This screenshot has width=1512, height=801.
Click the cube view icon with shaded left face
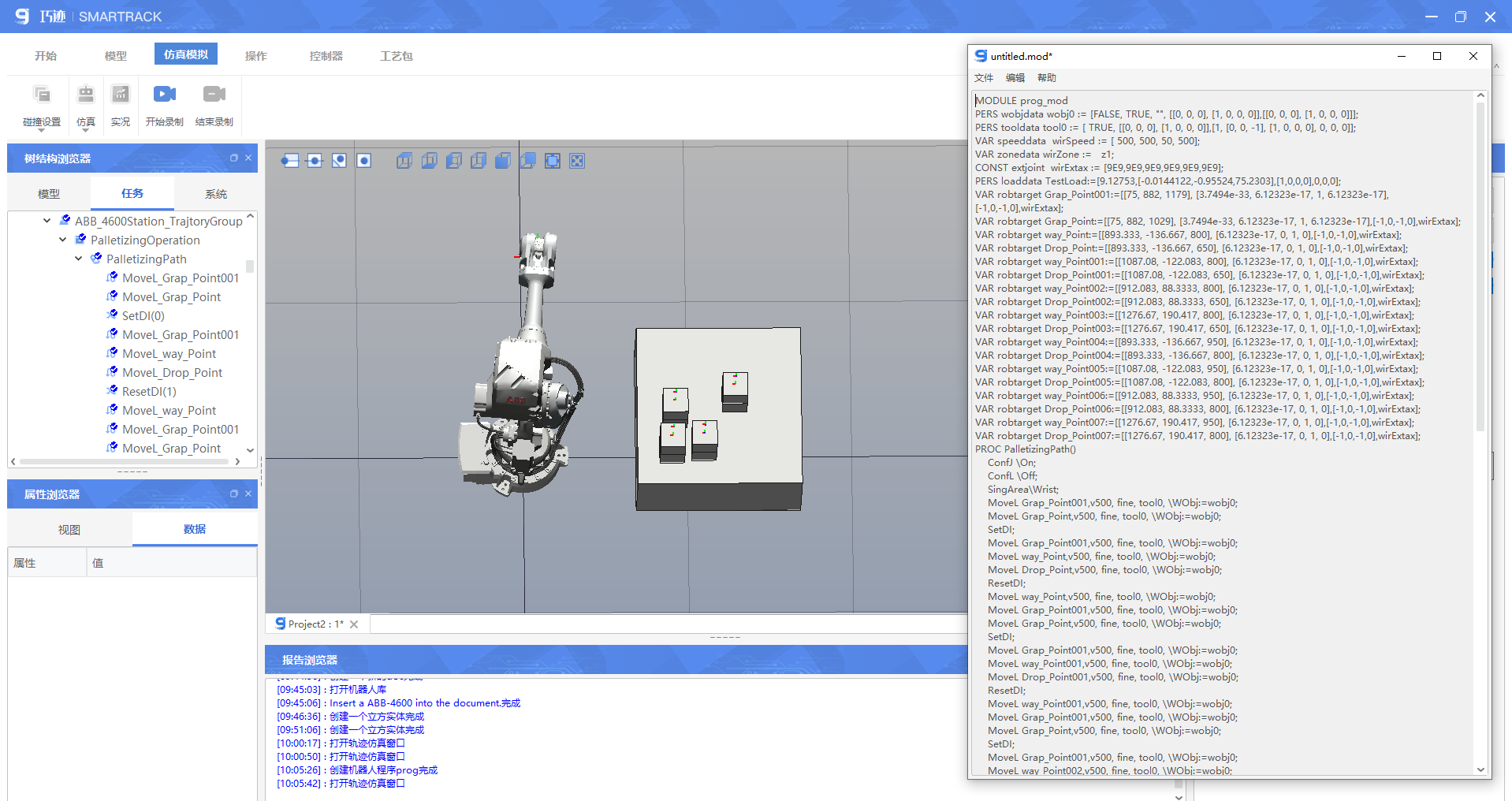tap(453, 161)
